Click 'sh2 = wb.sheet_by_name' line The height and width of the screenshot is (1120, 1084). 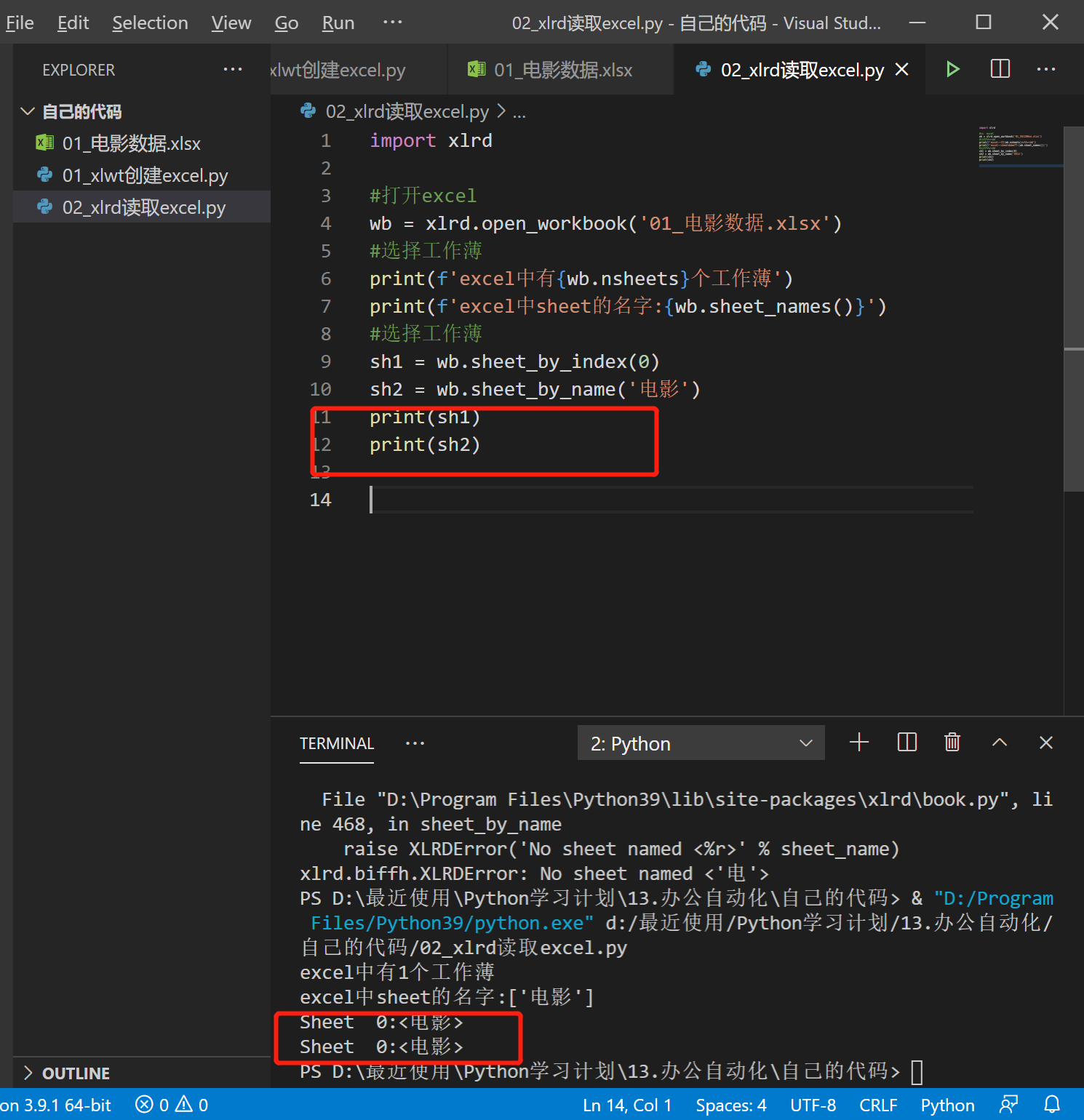535,389
